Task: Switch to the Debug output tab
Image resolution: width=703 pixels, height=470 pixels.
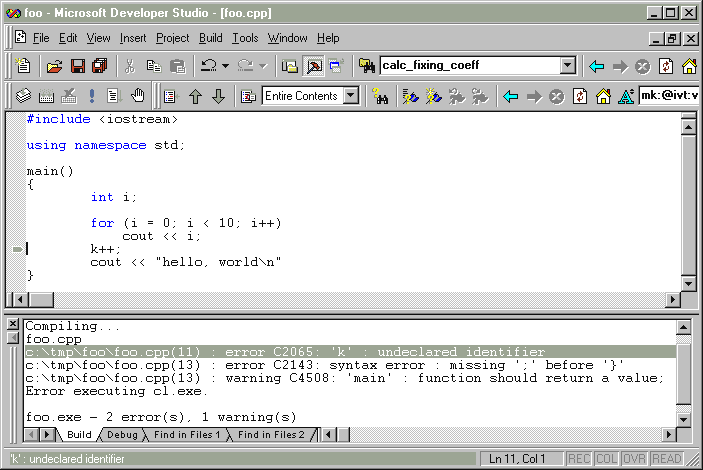Action: 122,435
